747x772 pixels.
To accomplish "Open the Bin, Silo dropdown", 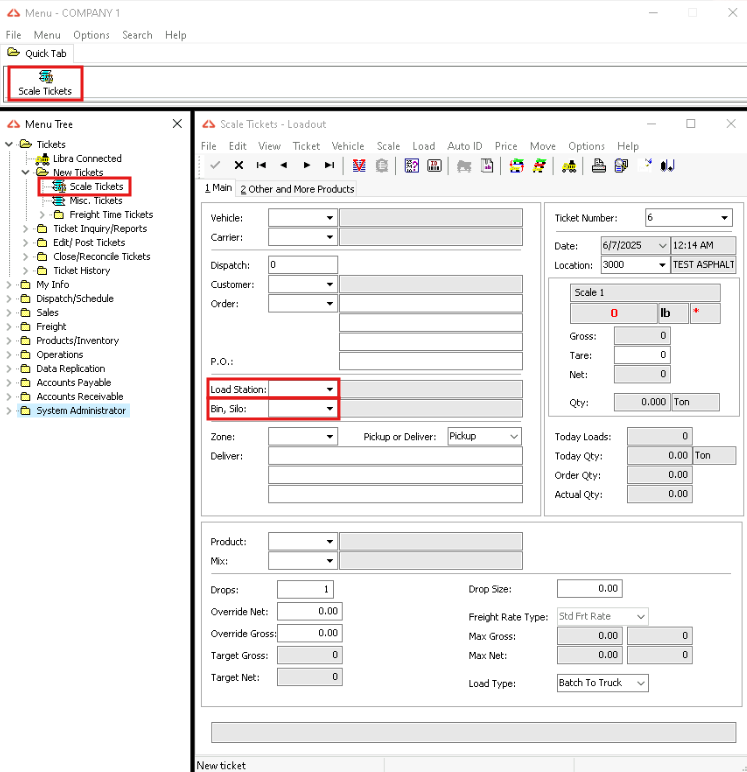I will click(329, 409).
